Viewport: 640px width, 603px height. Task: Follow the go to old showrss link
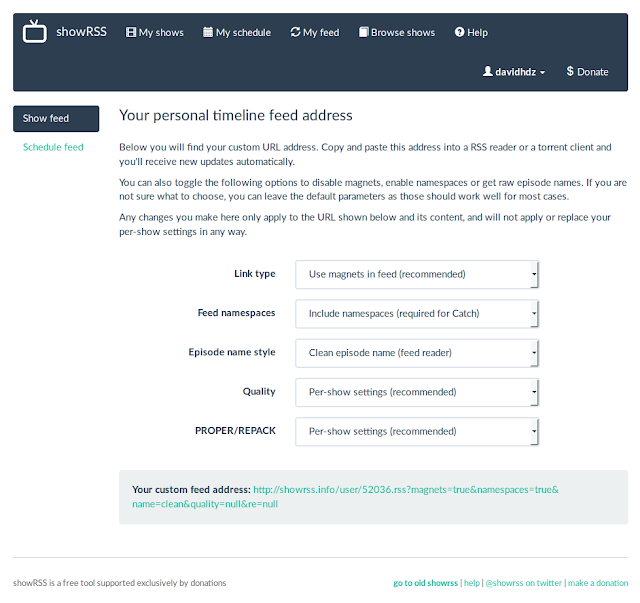click(x=425, y=583)
